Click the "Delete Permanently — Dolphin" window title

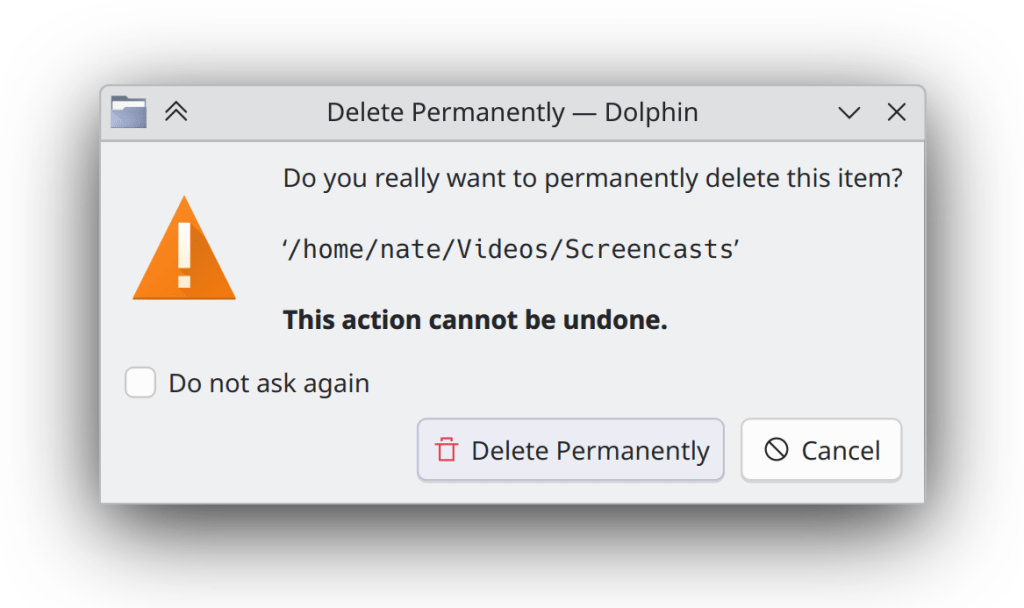[512, 112]
